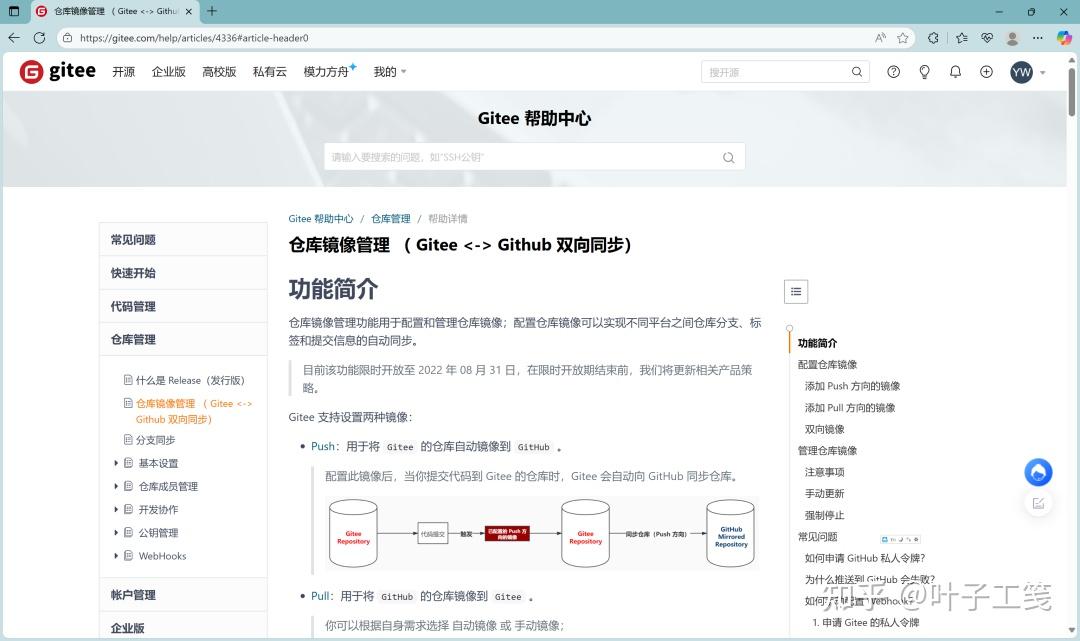
Task: Close the current Gitee browser tab
Action: 189,11
